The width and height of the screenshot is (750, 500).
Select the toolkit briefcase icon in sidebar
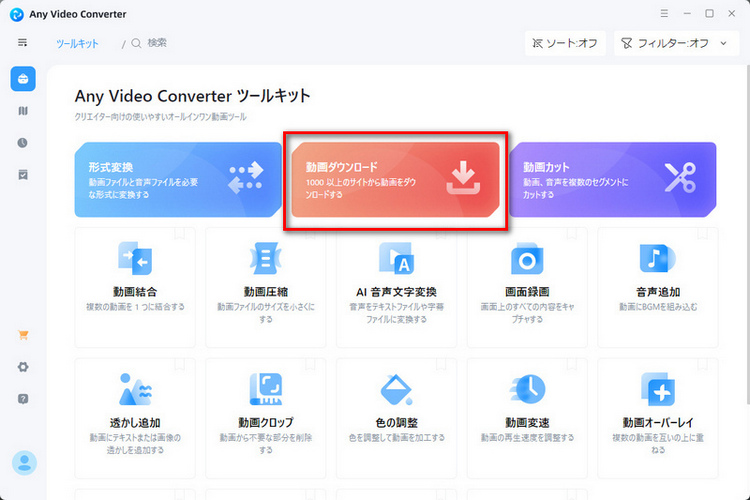(23, 78)
